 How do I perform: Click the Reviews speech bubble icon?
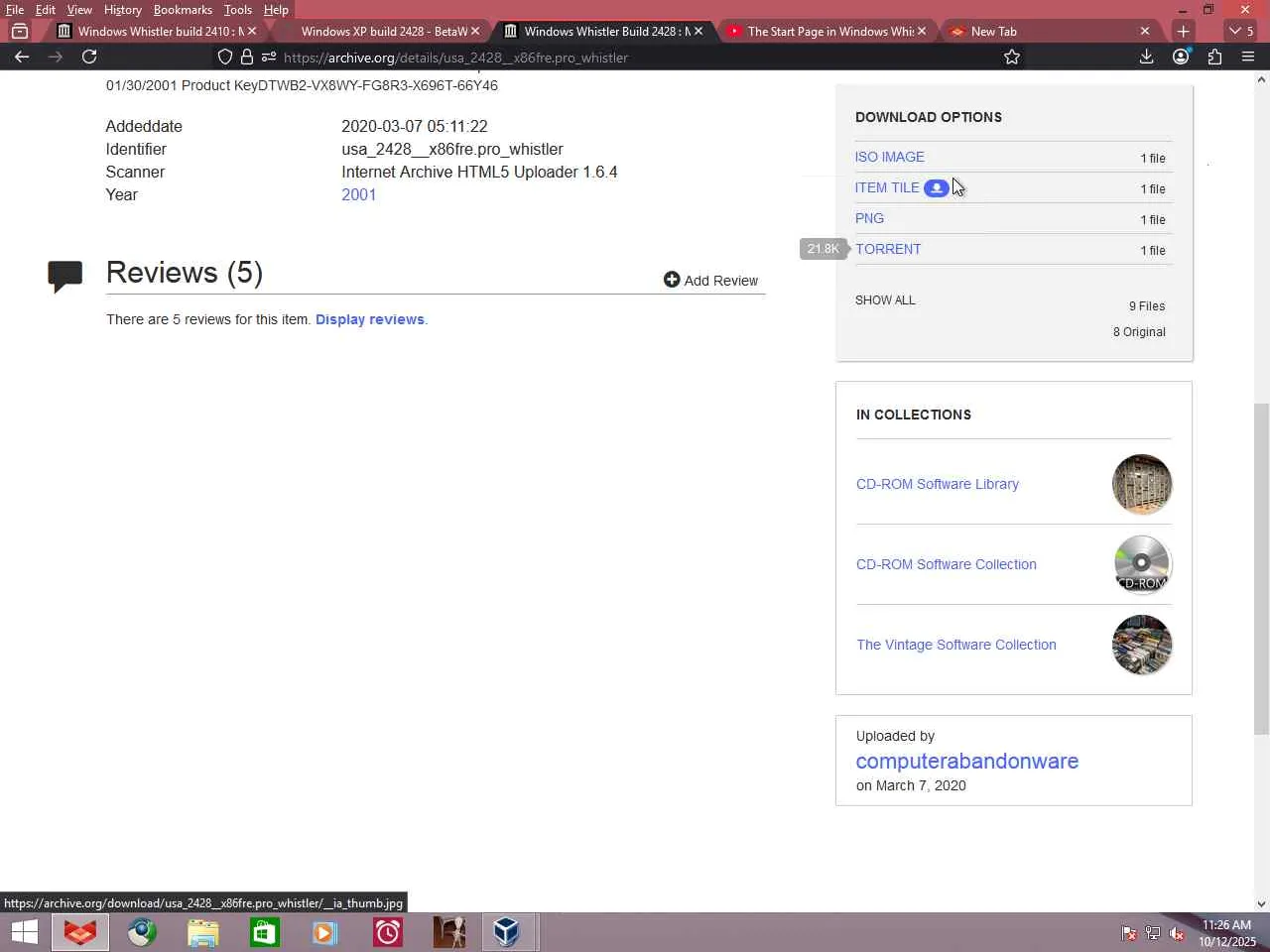click(x=65, y=276)
